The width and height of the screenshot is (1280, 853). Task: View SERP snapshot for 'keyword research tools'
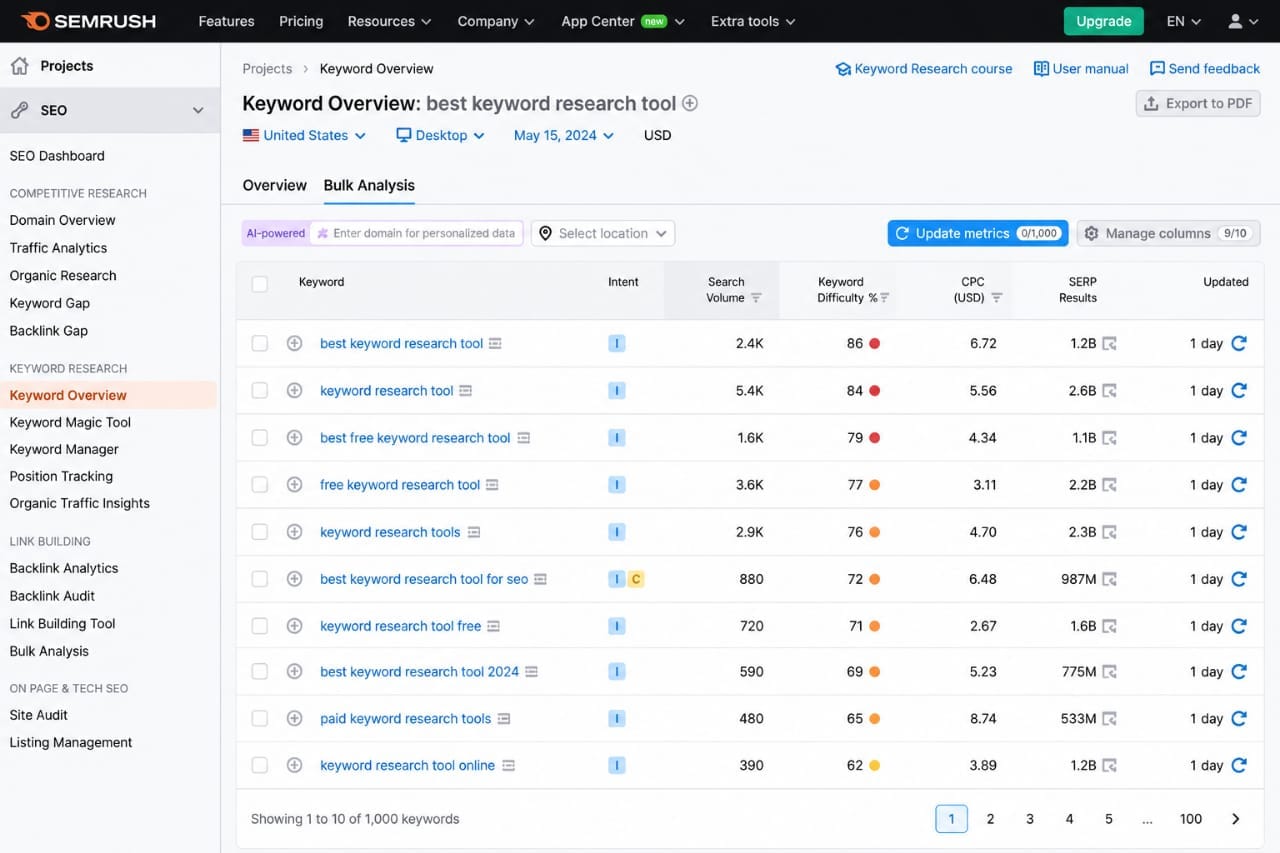pos(1109,532)
